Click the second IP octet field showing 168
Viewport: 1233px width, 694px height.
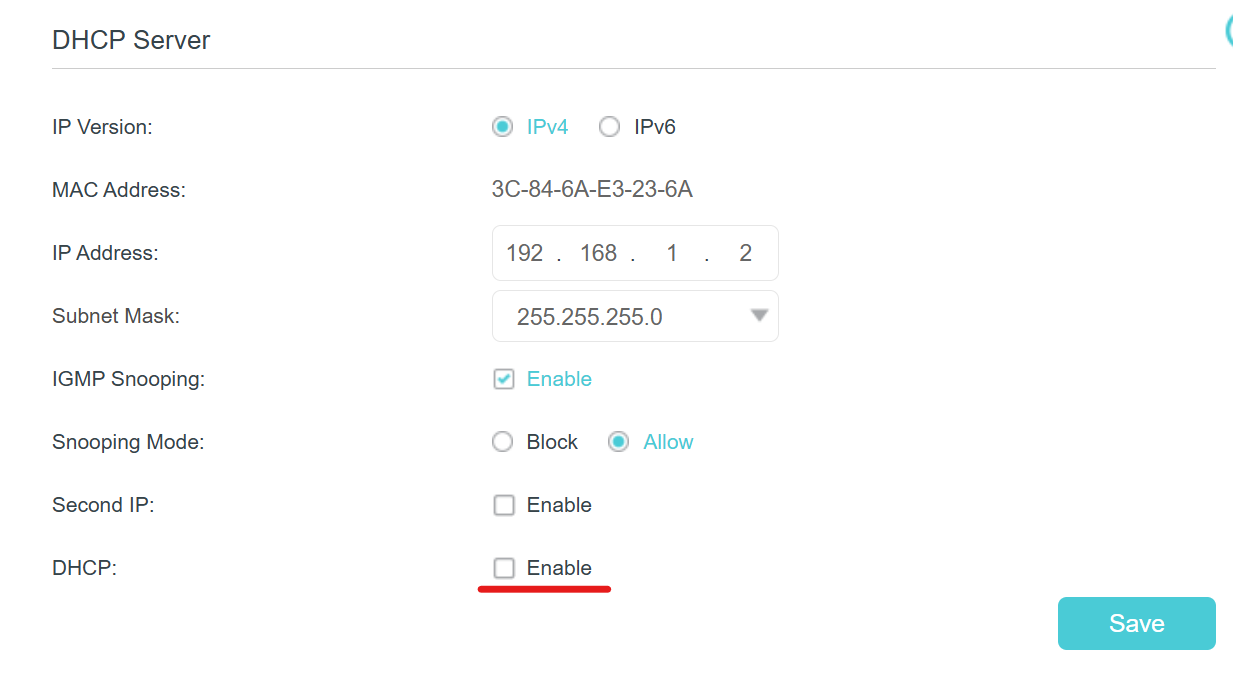click(598, 253)
